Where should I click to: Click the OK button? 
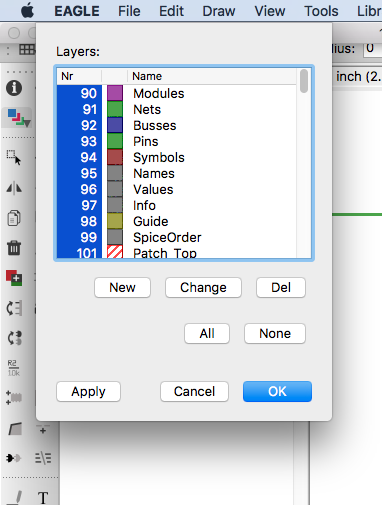pyautogui.click(x=277, y=391)
